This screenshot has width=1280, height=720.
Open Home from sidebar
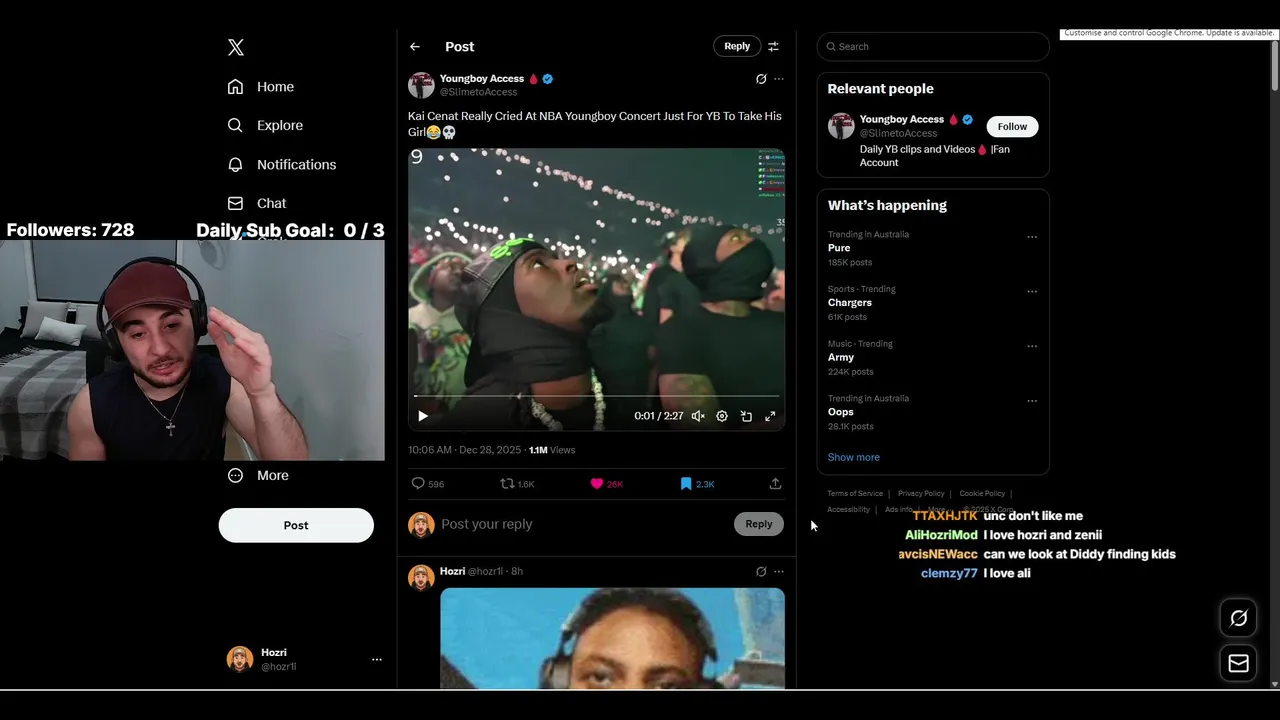[261, 87]
